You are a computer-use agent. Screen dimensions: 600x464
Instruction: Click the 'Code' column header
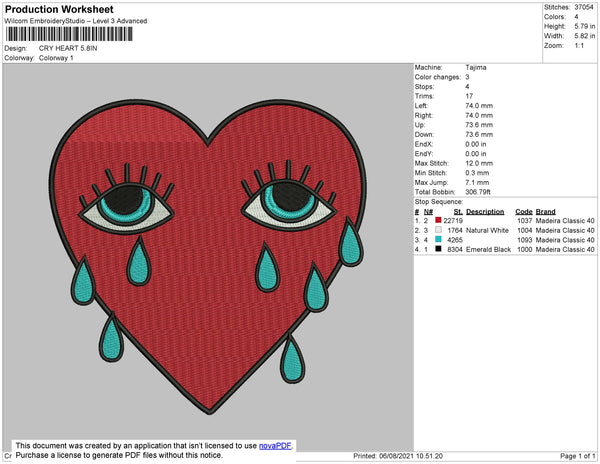click(524, 212)
